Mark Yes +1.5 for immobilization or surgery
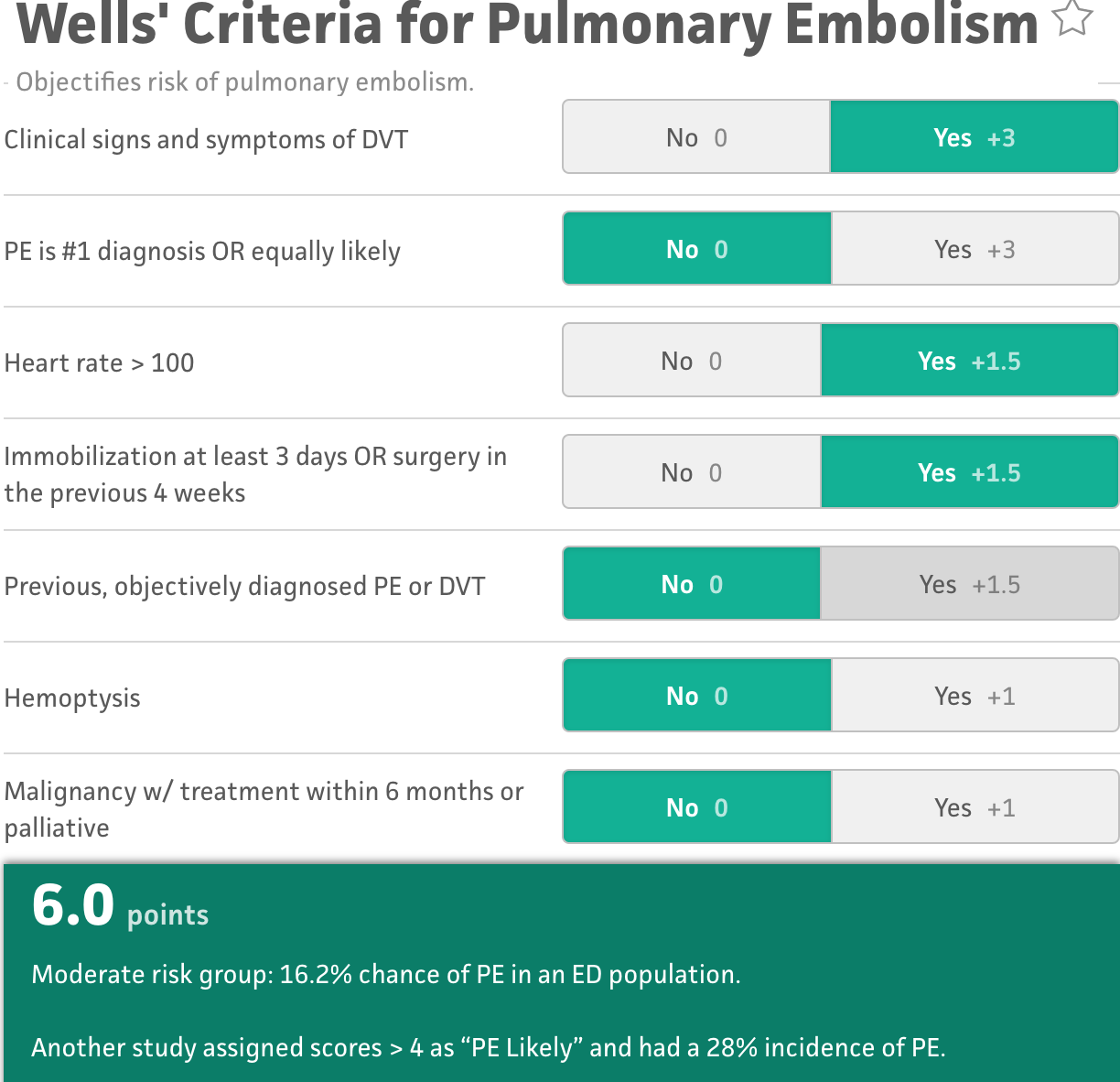 point(969,472)
